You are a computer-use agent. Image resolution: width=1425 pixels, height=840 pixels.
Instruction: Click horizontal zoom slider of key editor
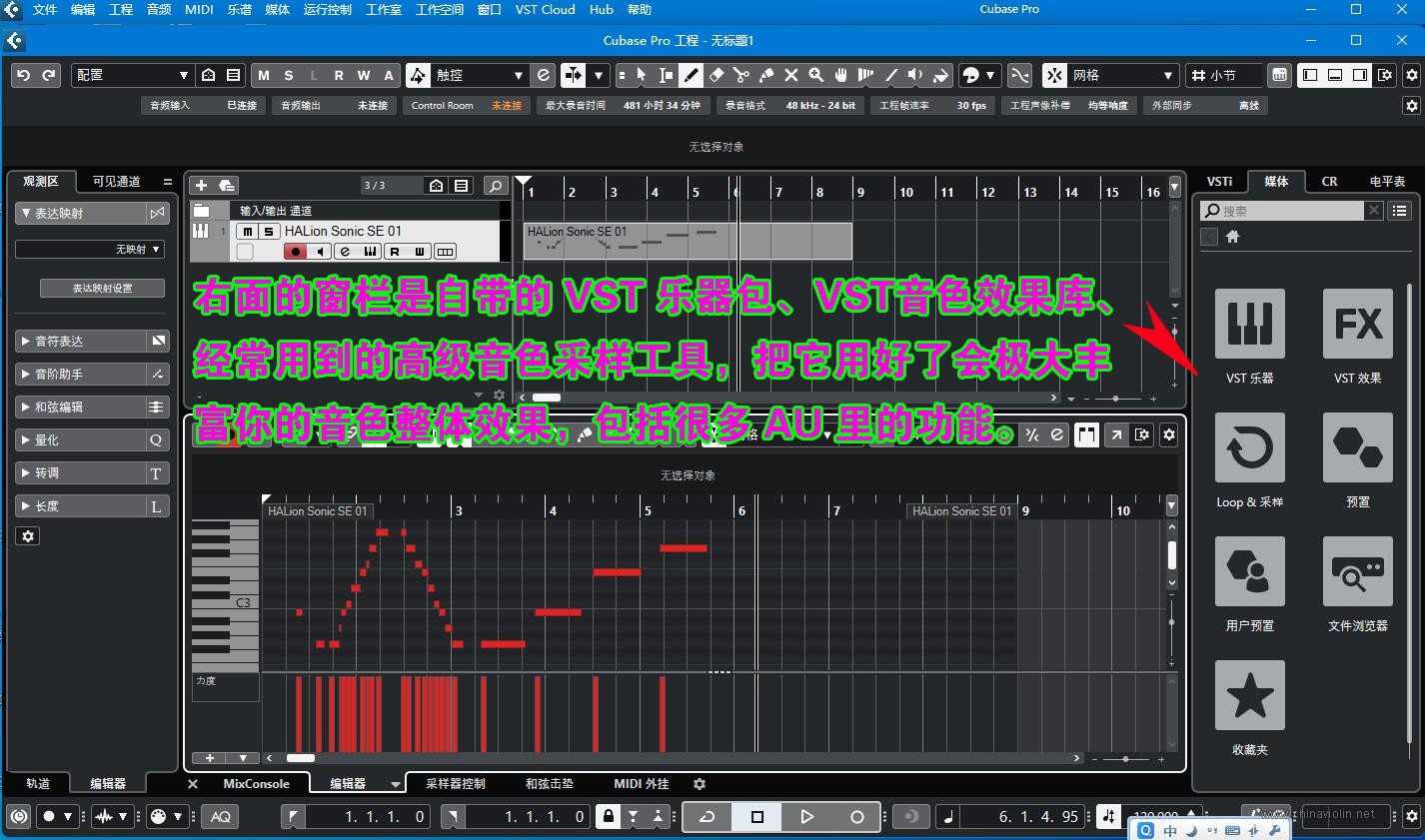point(1126,759)
